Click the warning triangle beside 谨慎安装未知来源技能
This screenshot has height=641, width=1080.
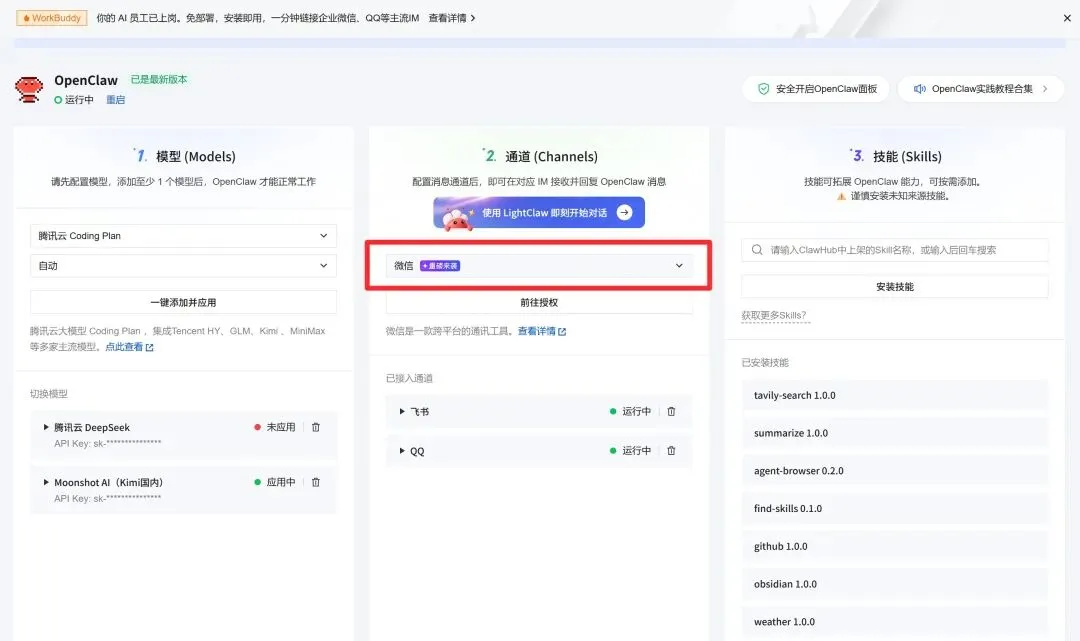[x=841, y=197]
